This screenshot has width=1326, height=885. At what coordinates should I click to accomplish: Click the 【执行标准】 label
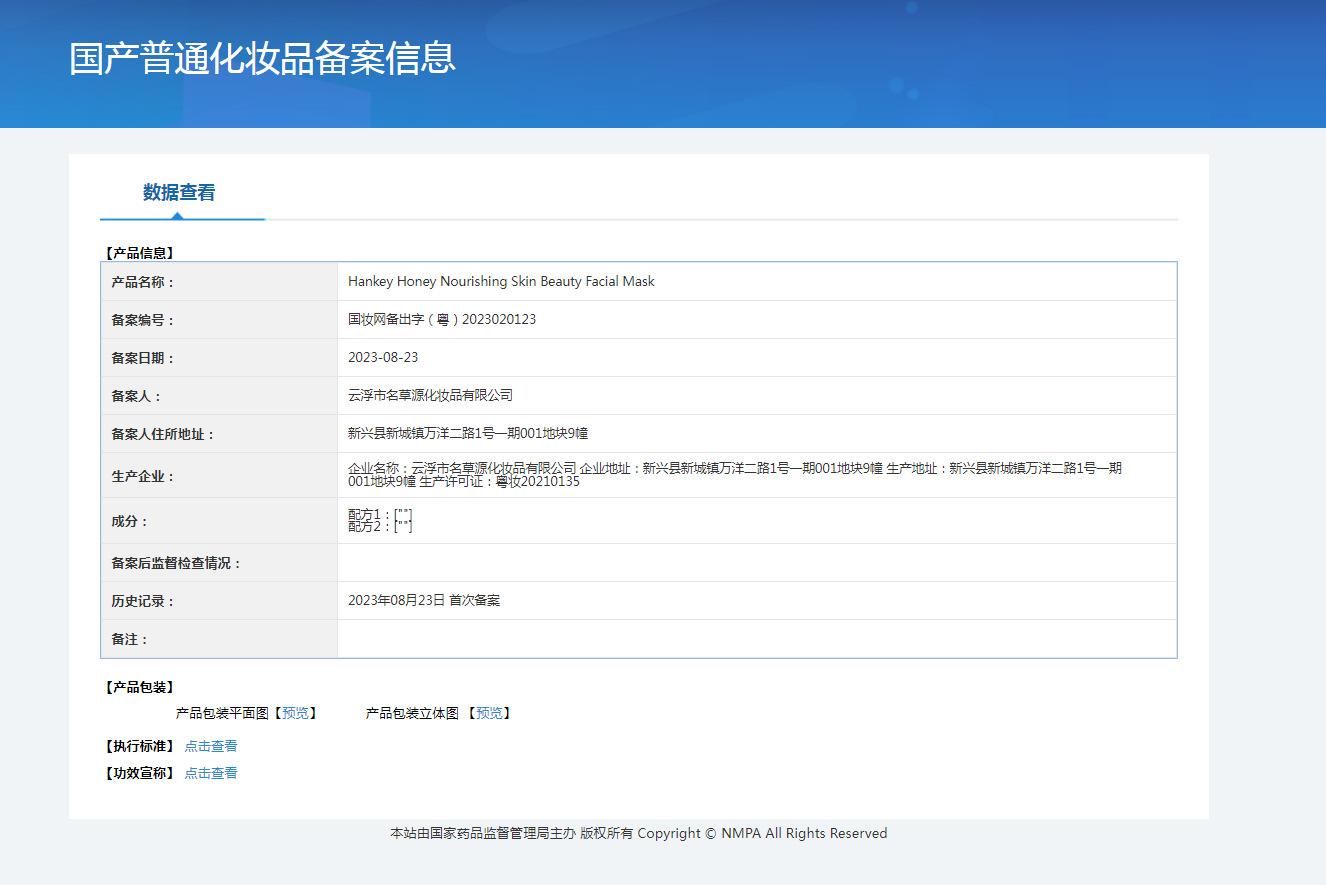point(140,746)
